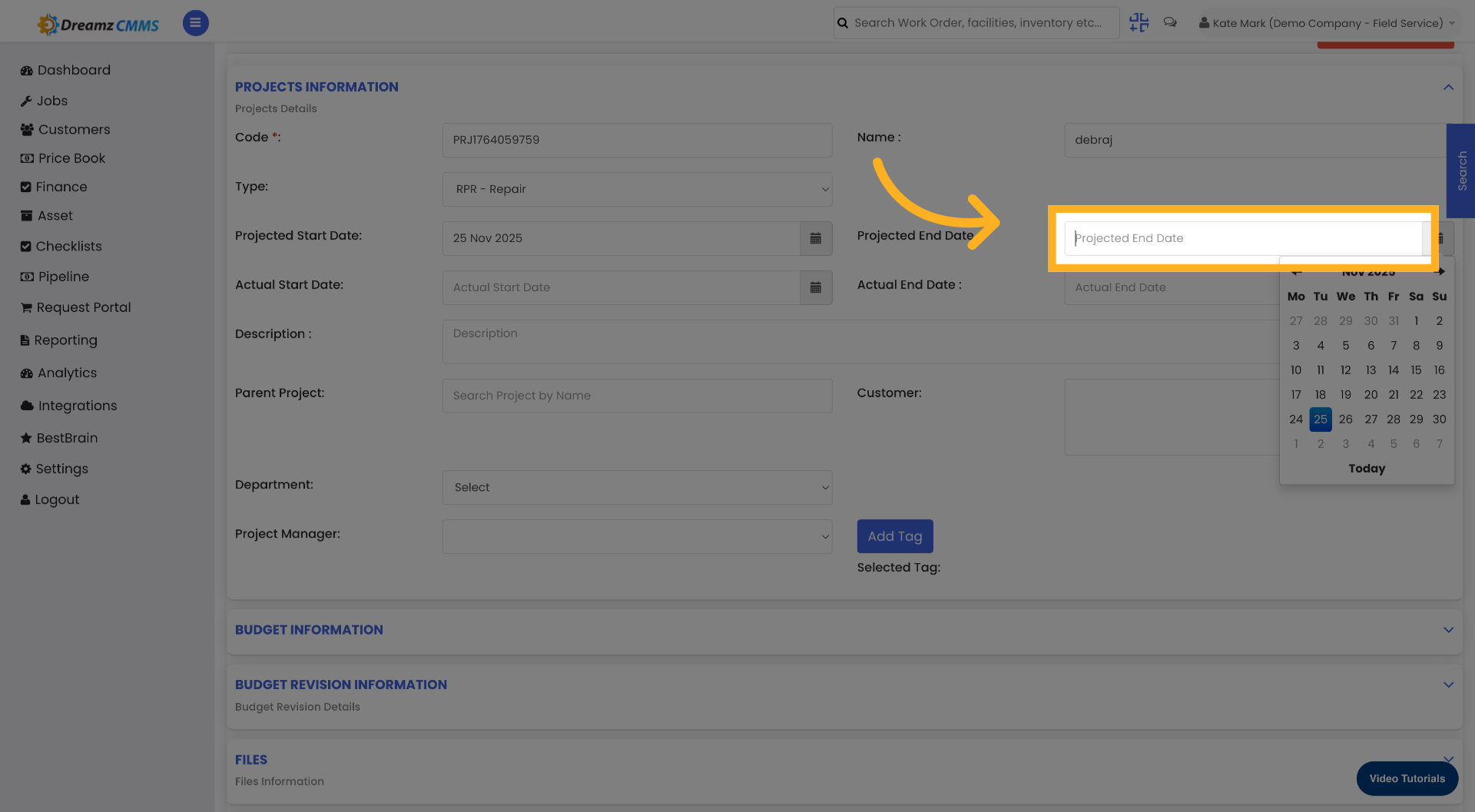Click the Finance check icon

point(26,187)
